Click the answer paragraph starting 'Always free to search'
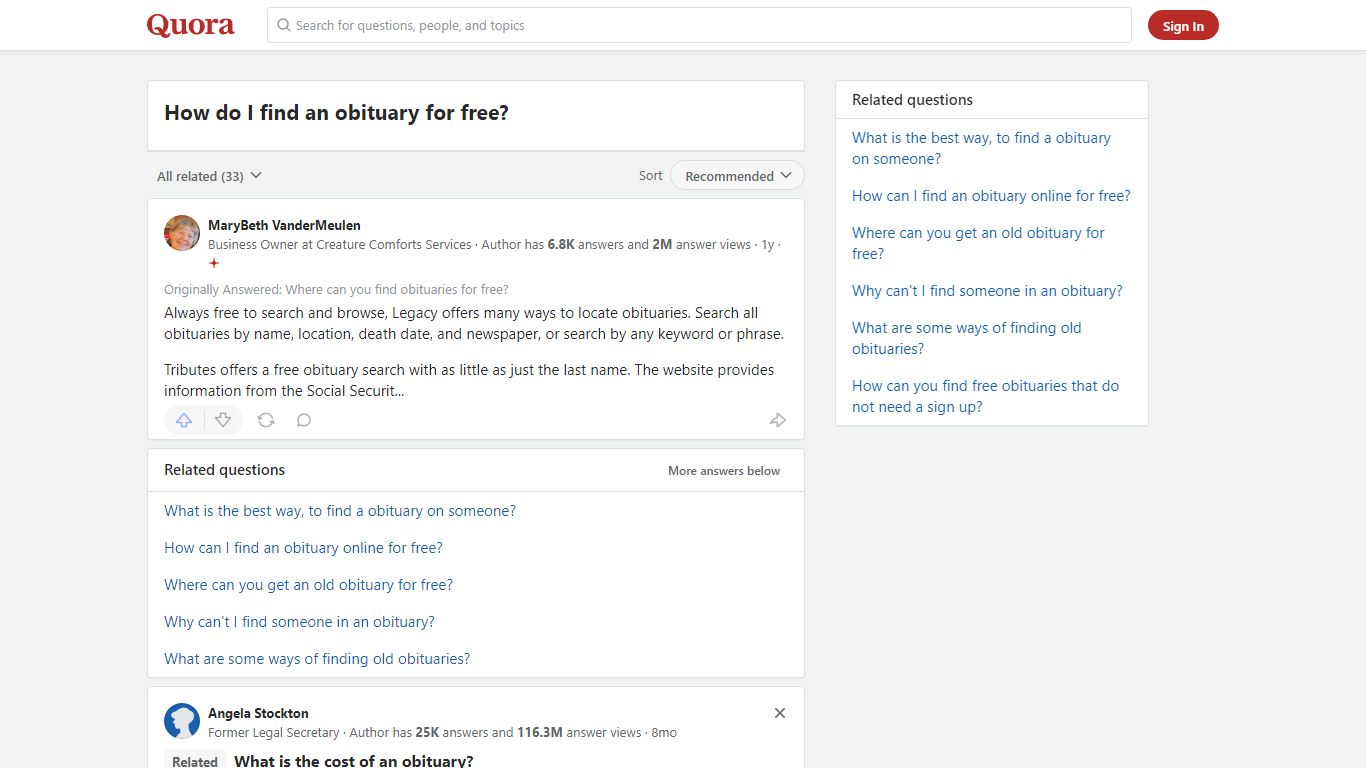The width and height of the screenshot is (1366, 768). coord(474,323)
